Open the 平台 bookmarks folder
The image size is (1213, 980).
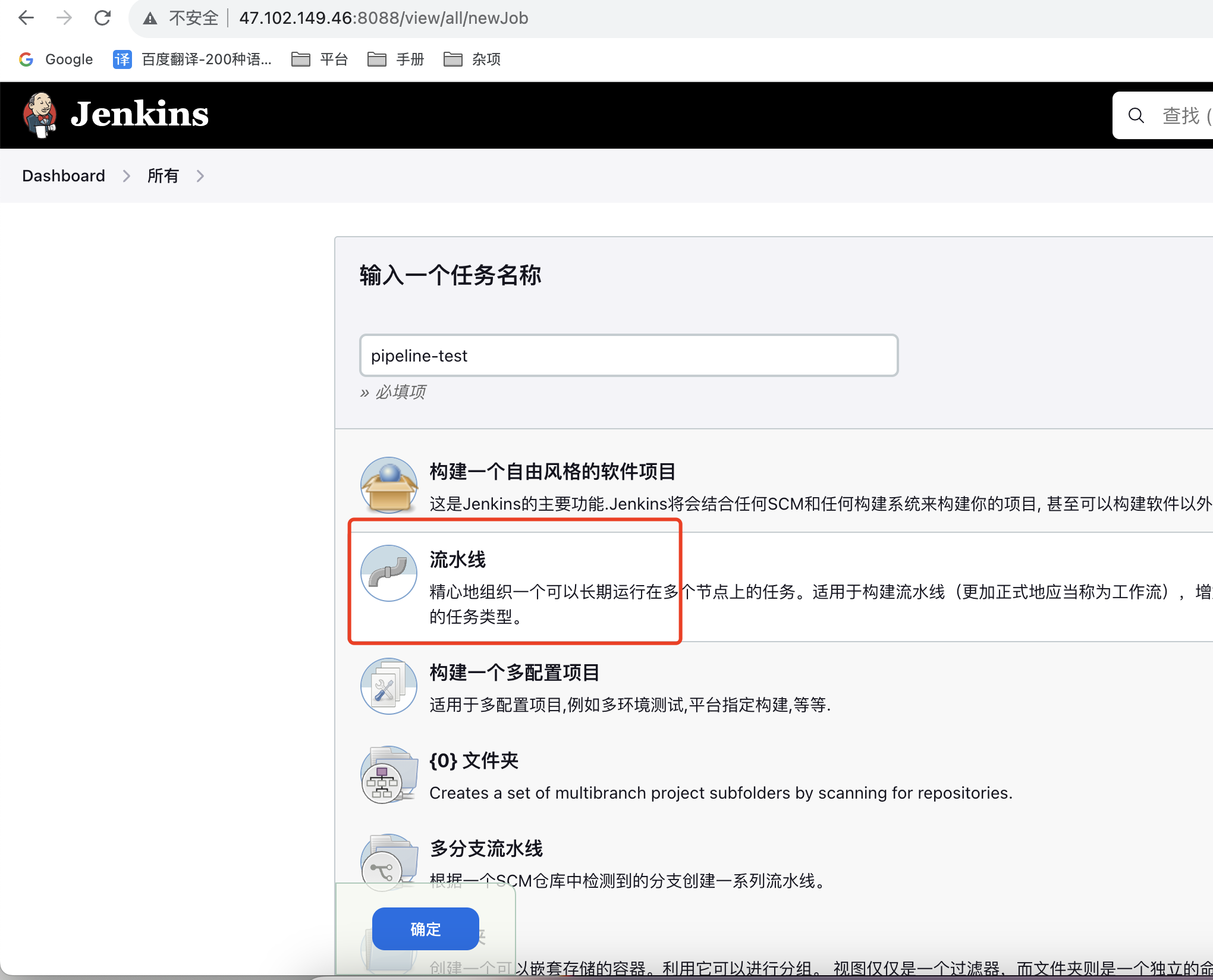click(319, 59)
